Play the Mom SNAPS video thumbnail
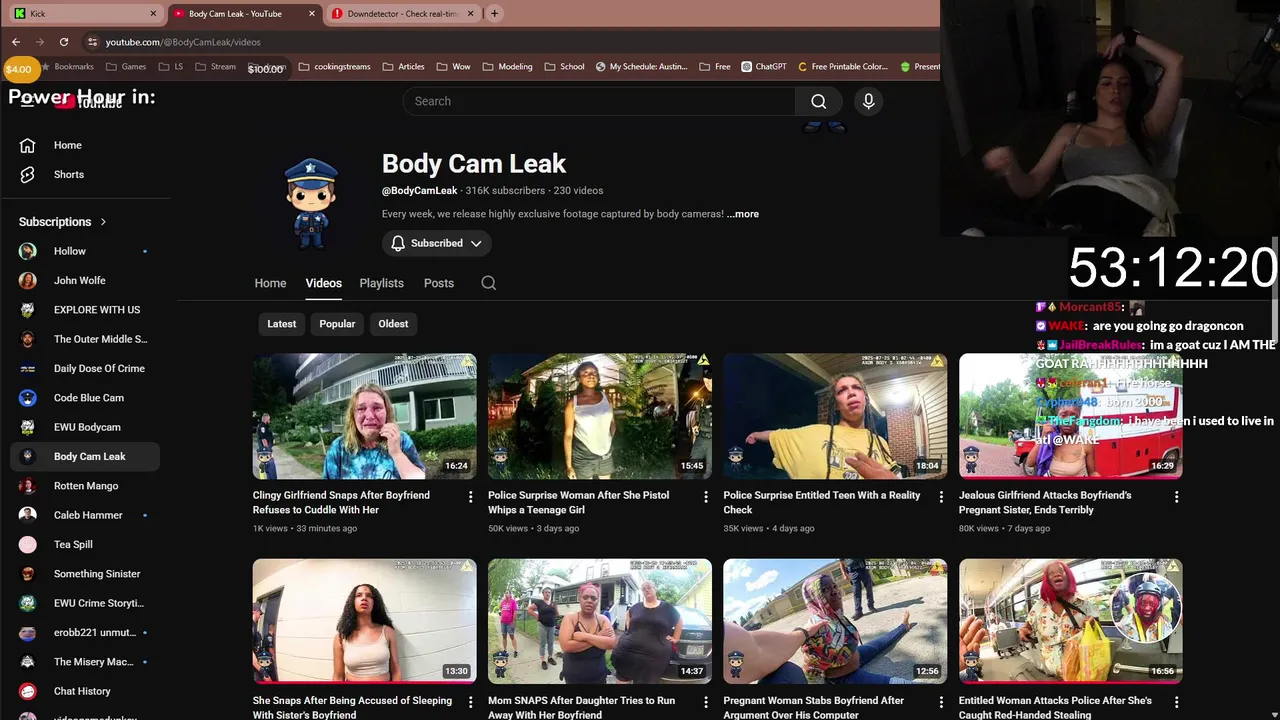This screenshot has height=720, width=1280. pyautogui.click(x=600, y=622)
